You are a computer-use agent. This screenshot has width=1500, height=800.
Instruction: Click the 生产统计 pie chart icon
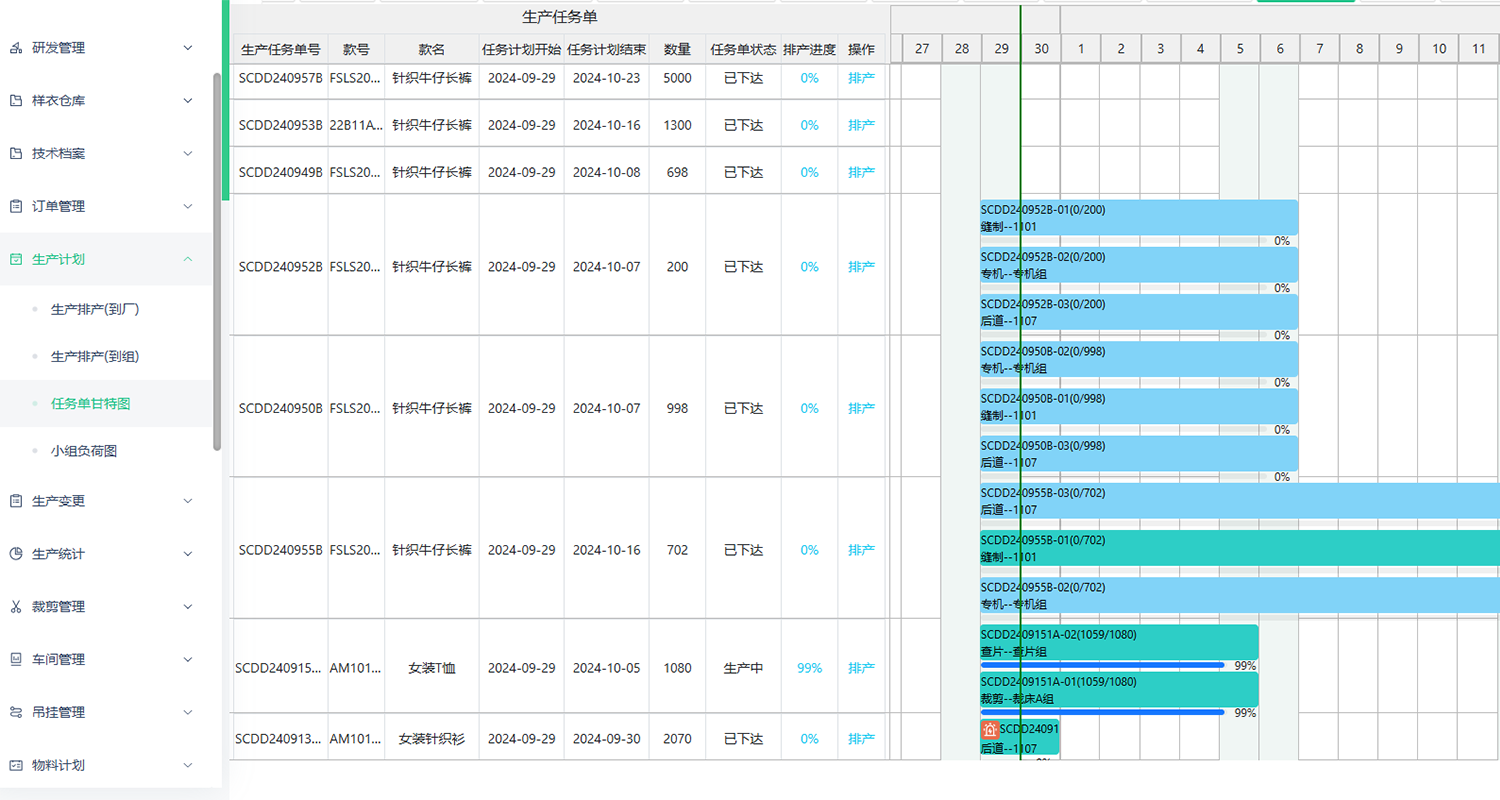tap(15, 554)
